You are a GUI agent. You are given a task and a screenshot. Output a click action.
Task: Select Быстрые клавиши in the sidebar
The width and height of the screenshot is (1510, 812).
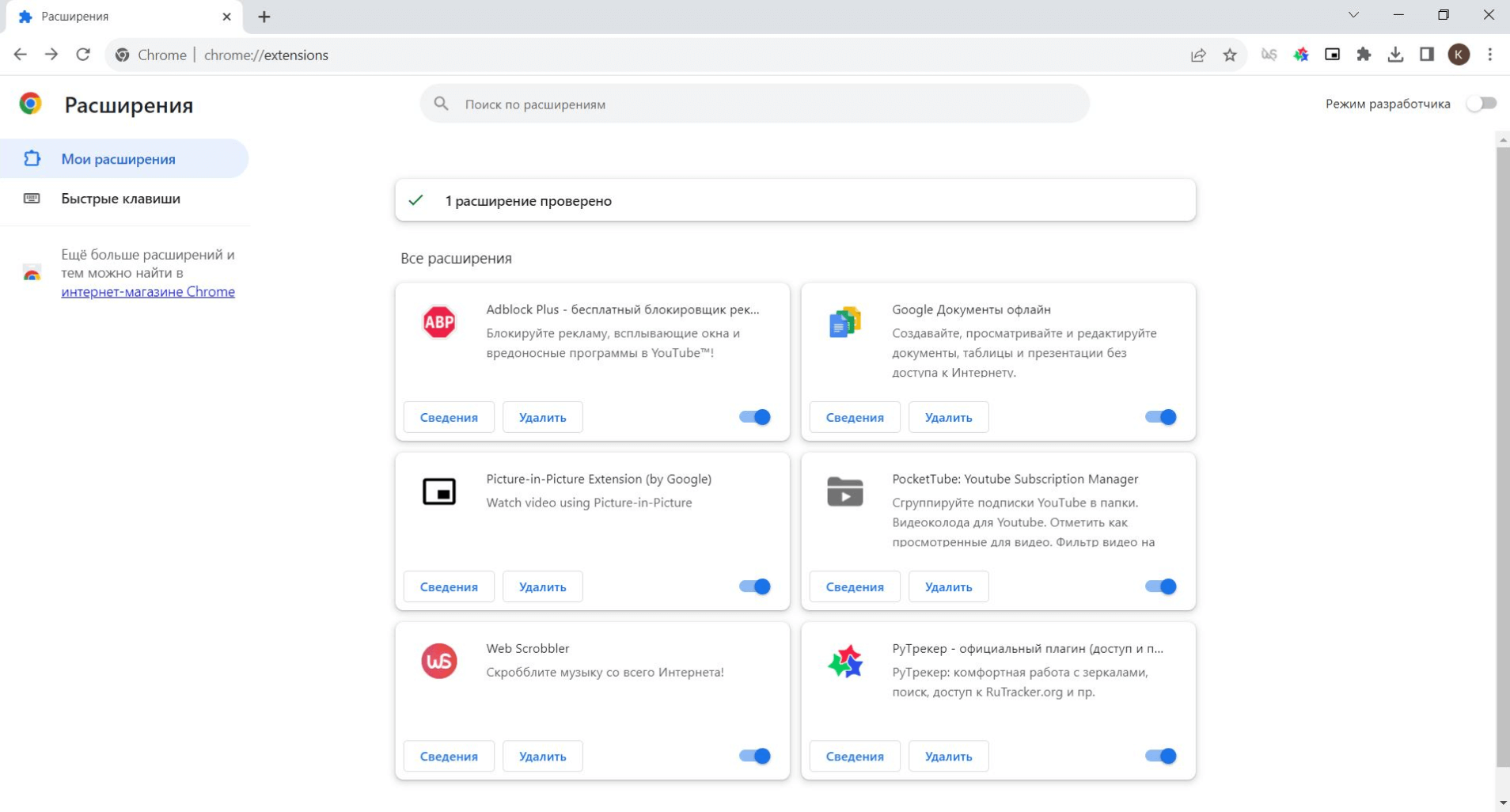pyautogui.click(x=120, y=199)
